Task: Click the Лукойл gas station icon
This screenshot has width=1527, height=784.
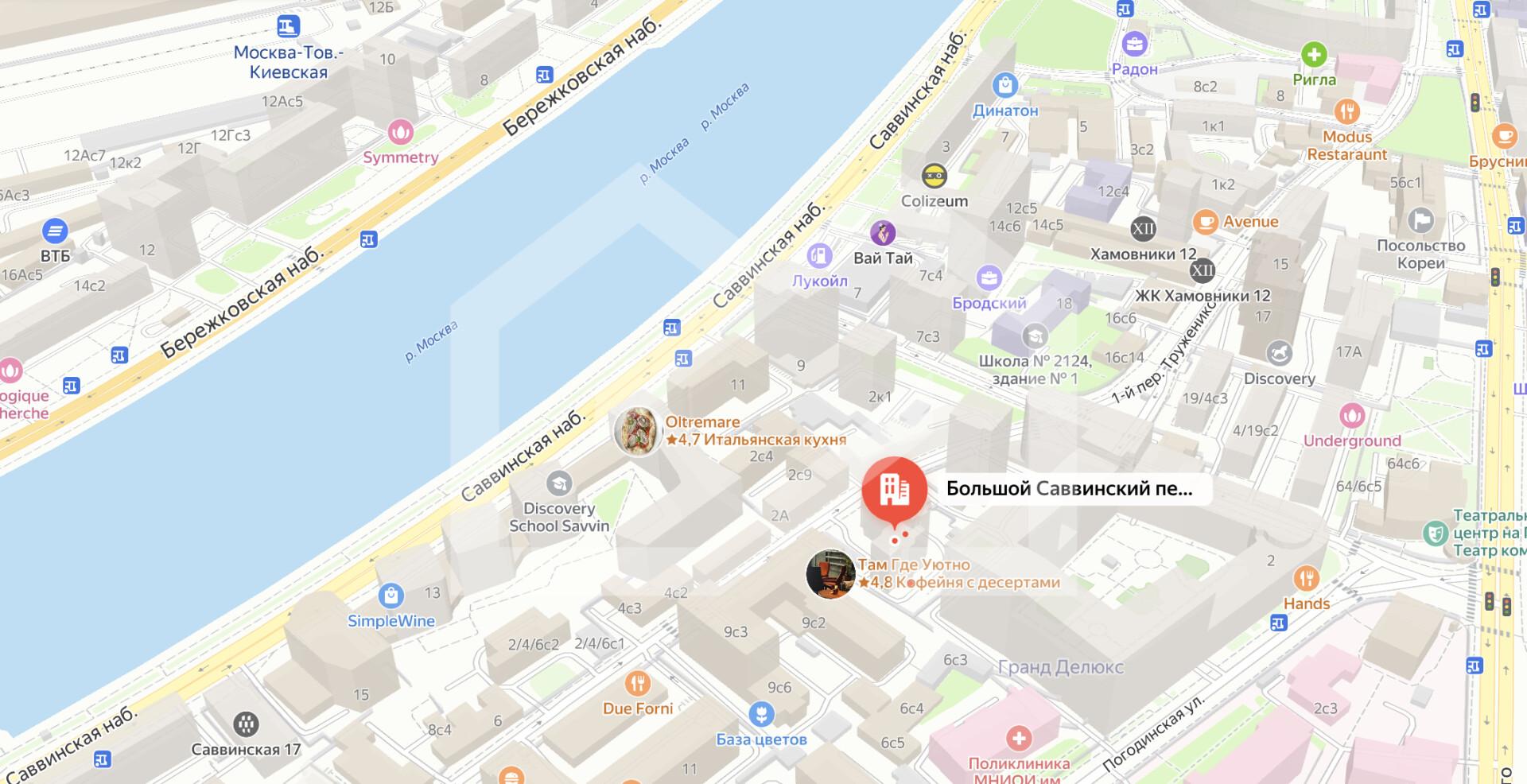Action: (x=818, y=256)
